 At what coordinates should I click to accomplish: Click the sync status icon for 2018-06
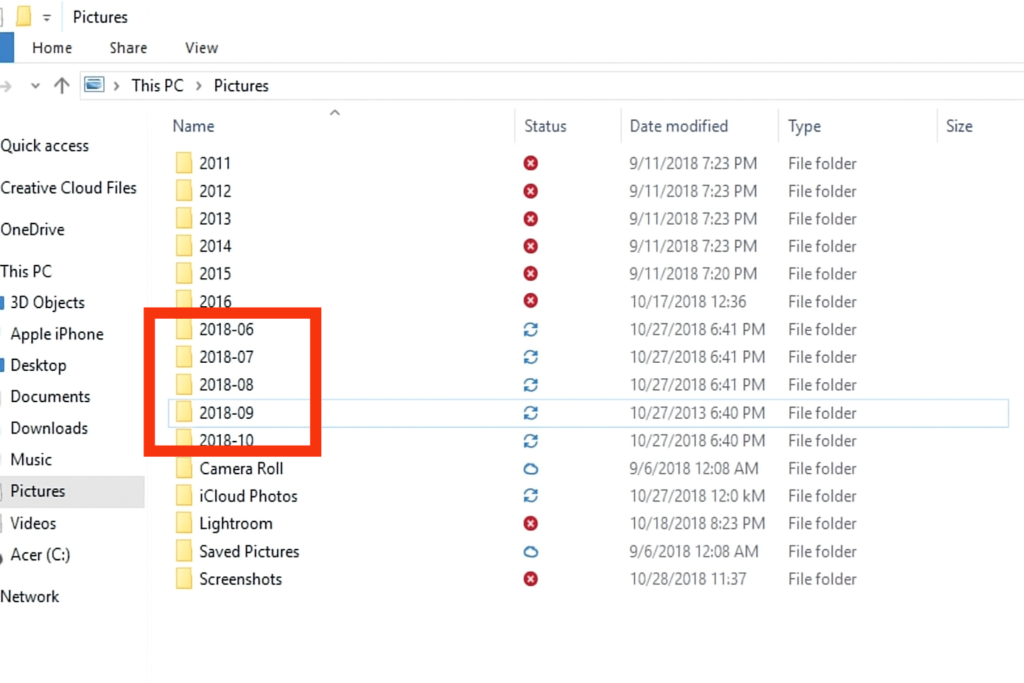531,329
